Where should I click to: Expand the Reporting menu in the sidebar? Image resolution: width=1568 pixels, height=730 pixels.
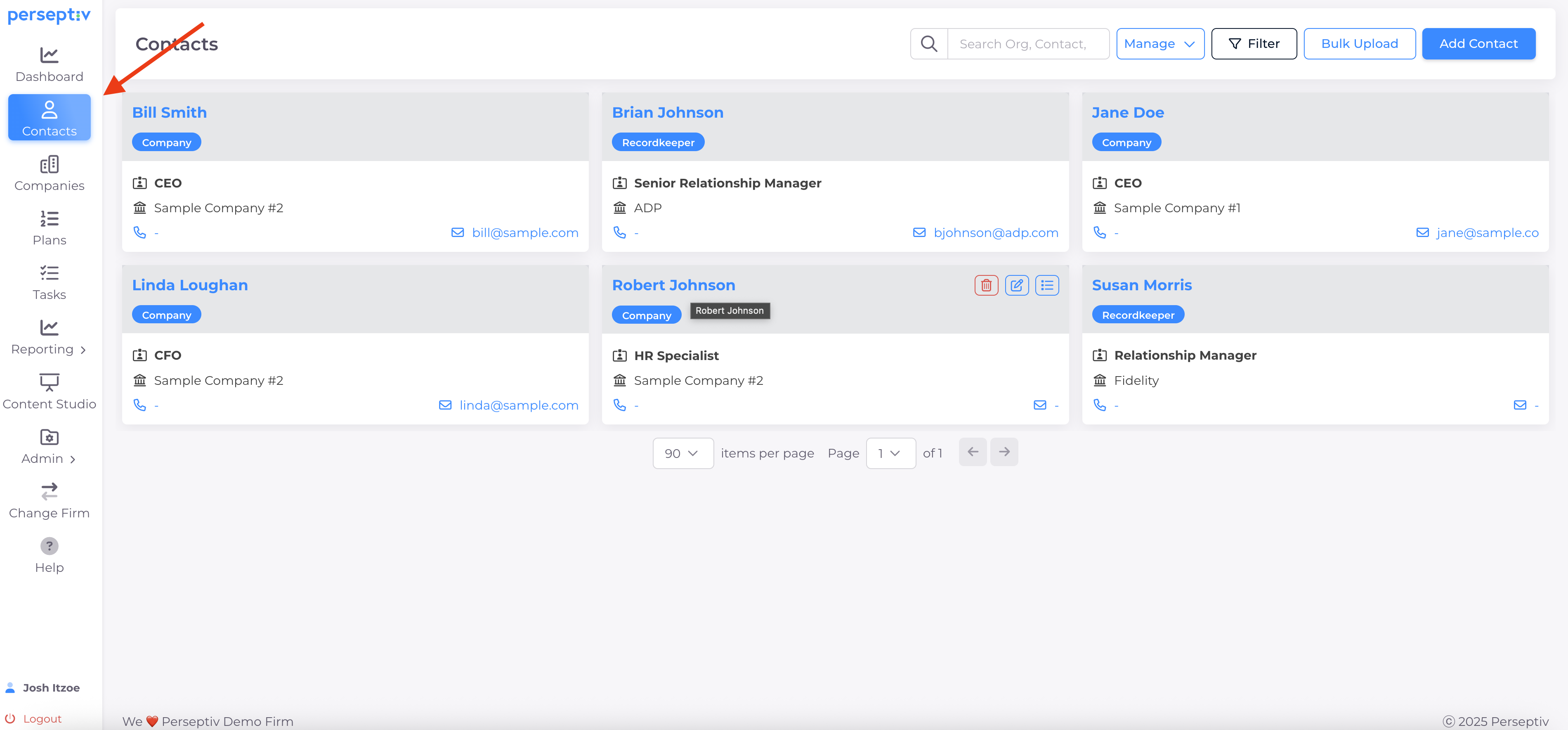click(49, 337)
